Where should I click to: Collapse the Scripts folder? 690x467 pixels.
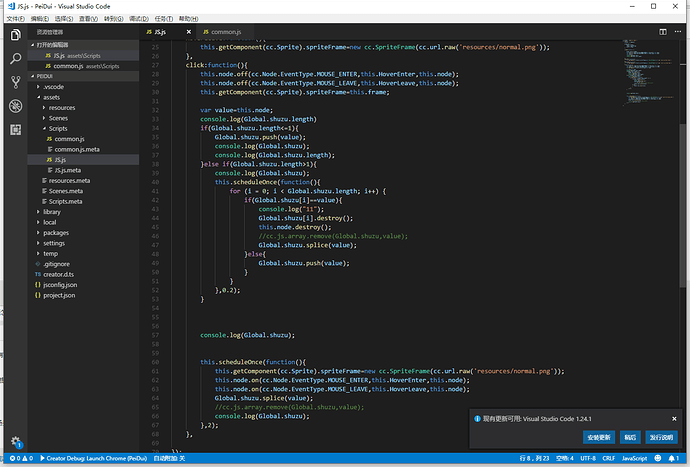tap(57, 128)
